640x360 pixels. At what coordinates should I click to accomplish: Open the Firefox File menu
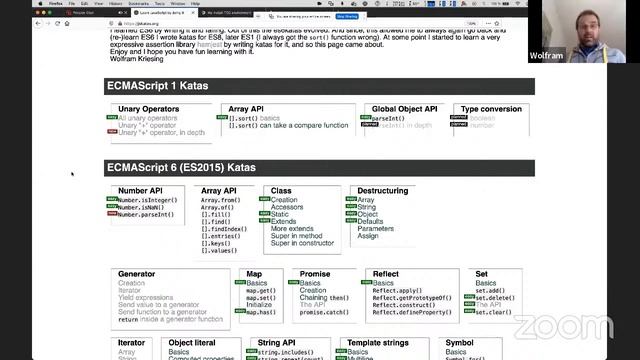point(71,4)
